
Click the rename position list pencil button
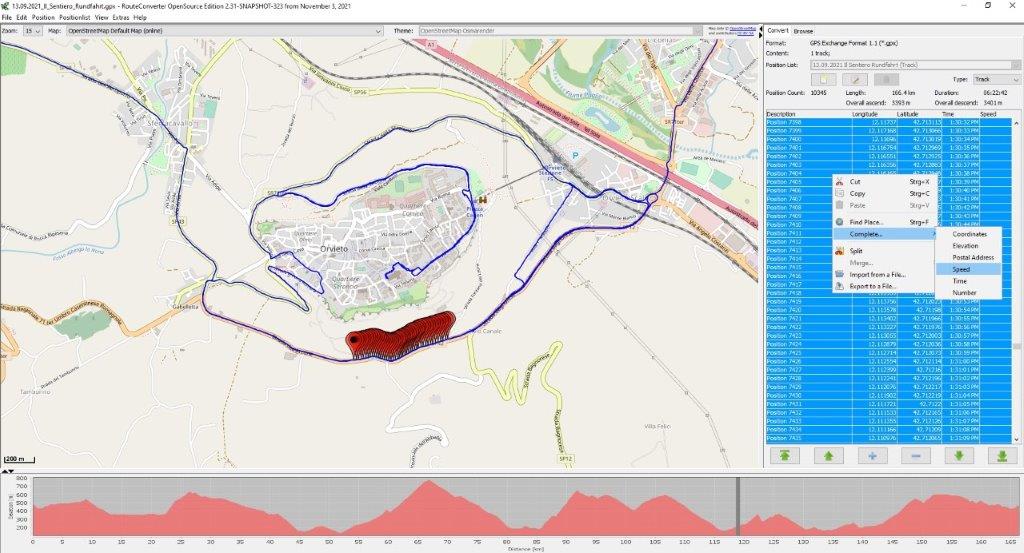click(x=855, y=79)
